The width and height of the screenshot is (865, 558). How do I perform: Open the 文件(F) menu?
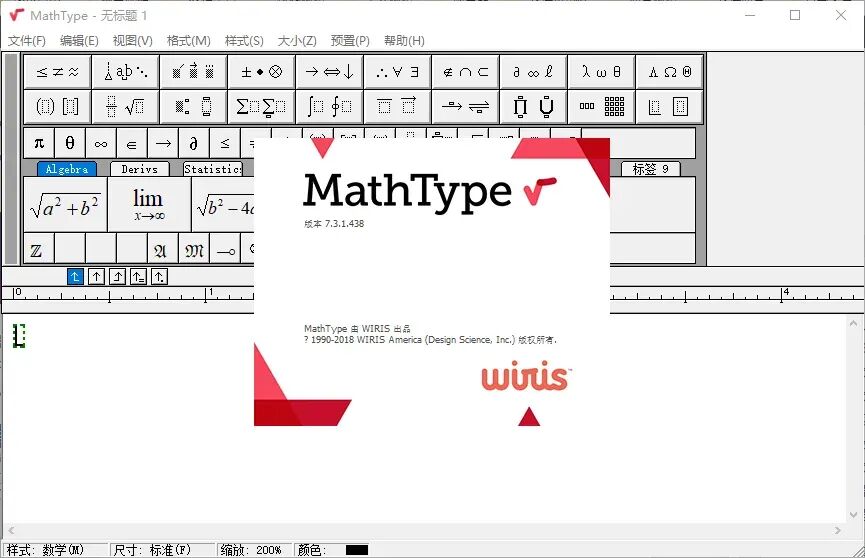[x=26, y=40]
